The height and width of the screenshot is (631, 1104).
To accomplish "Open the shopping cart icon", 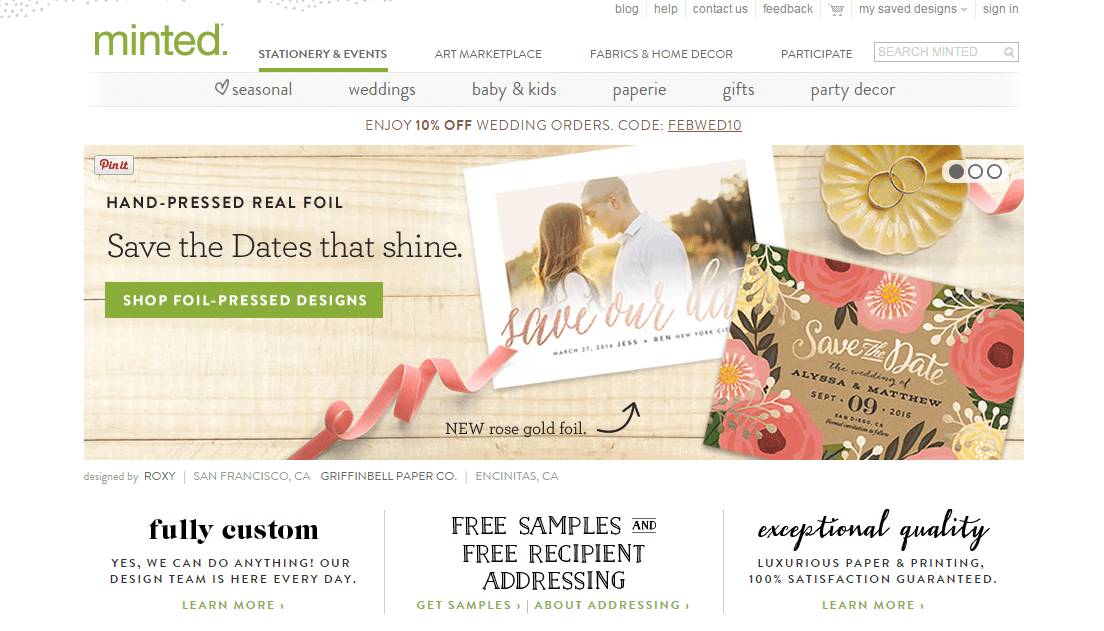I will click(836, 10).
